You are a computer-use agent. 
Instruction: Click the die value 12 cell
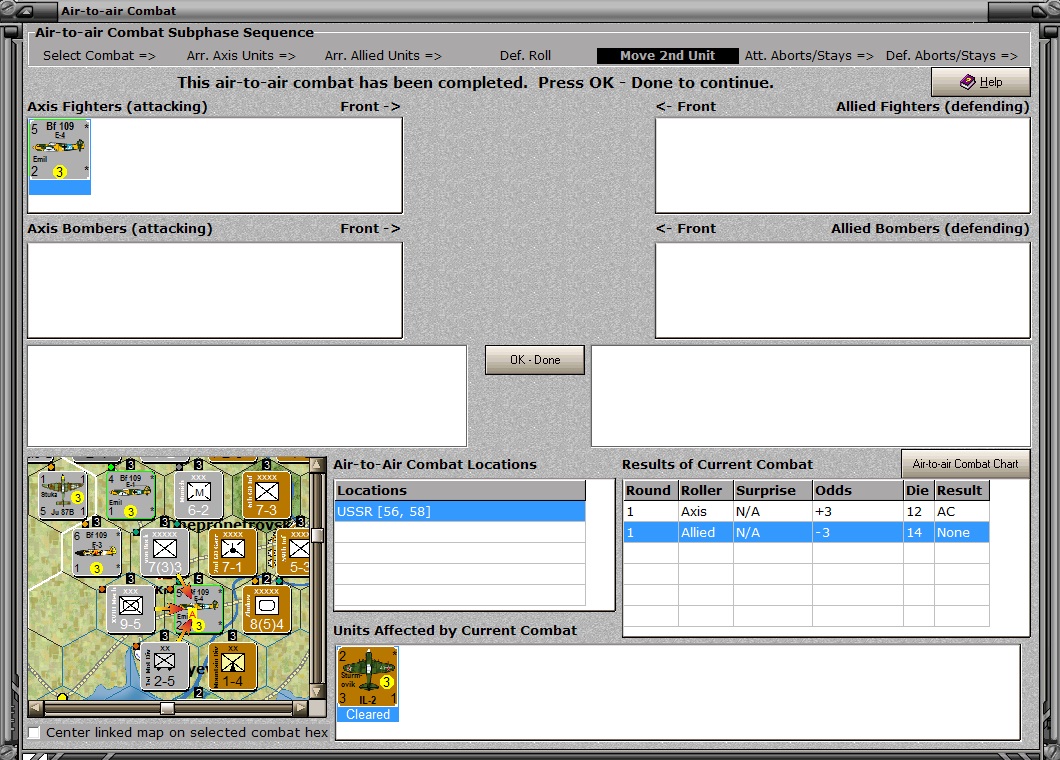[x=919, y=511]
